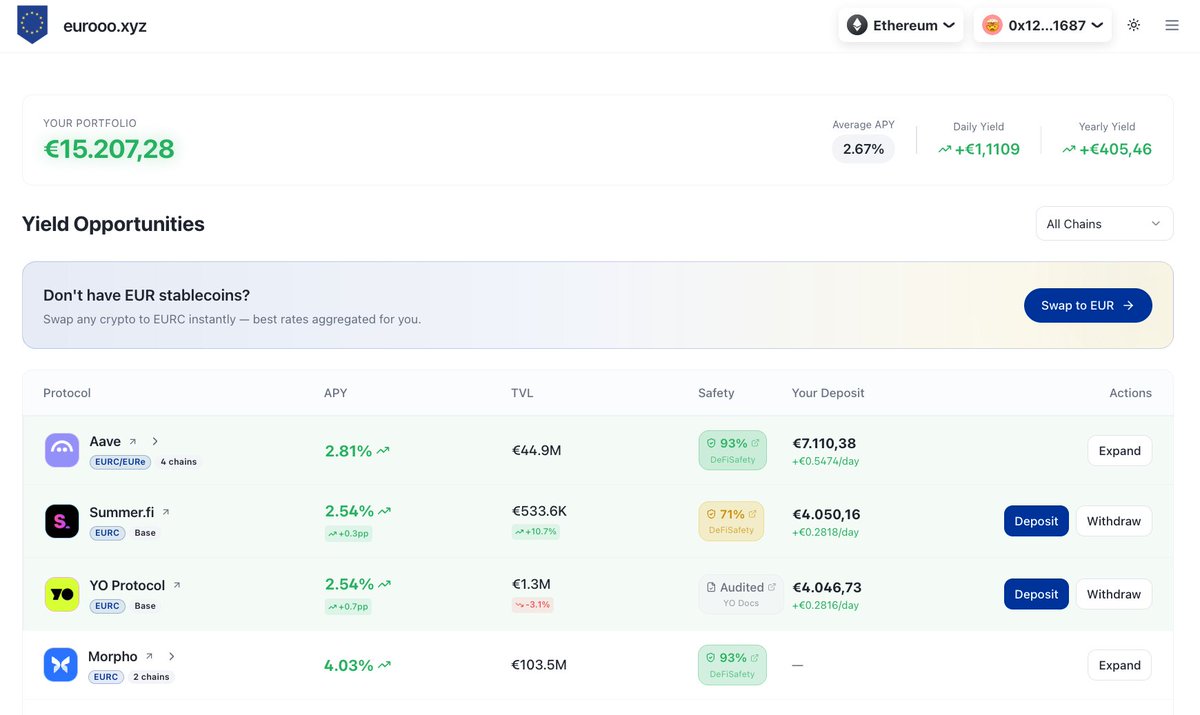Open Aave's 93% DeFiSafety badge
1200x715 pixels.
(732, 450)
